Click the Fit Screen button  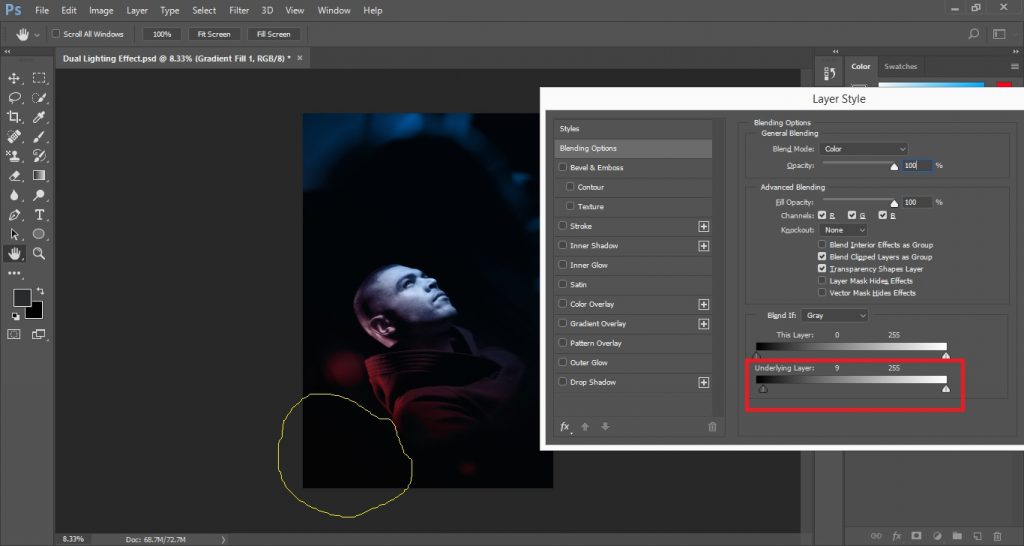coord(214,34)
